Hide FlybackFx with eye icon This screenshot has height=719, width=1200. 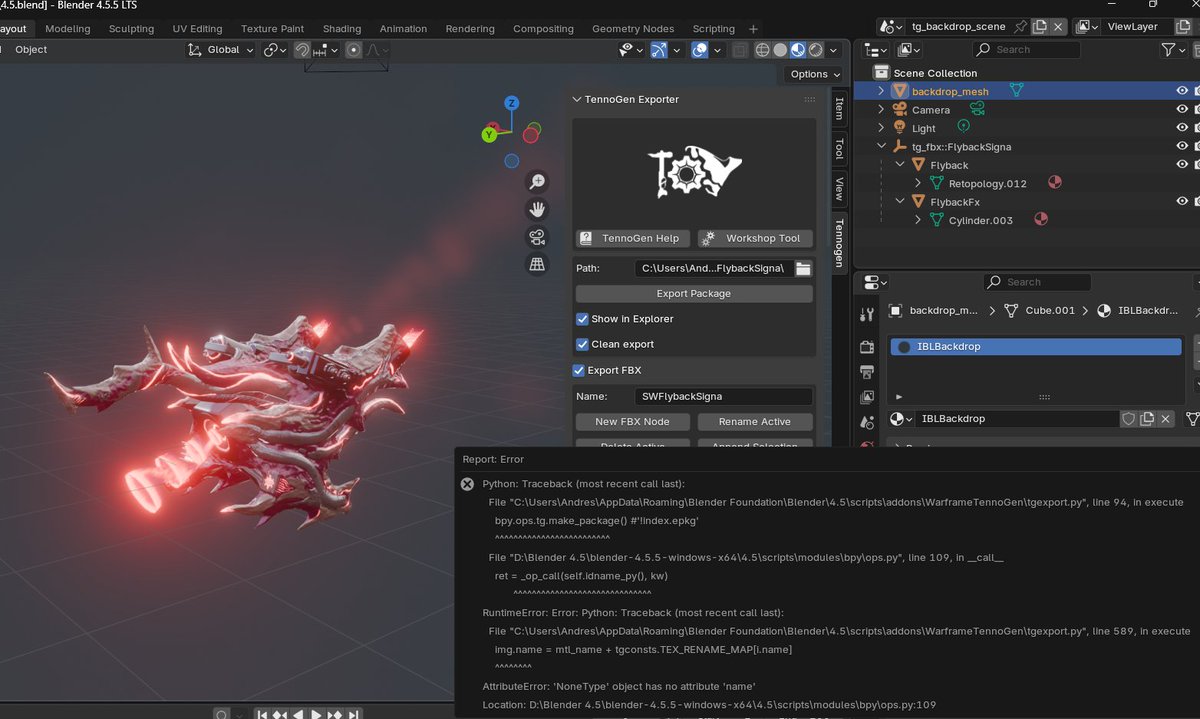(1182, 201)
